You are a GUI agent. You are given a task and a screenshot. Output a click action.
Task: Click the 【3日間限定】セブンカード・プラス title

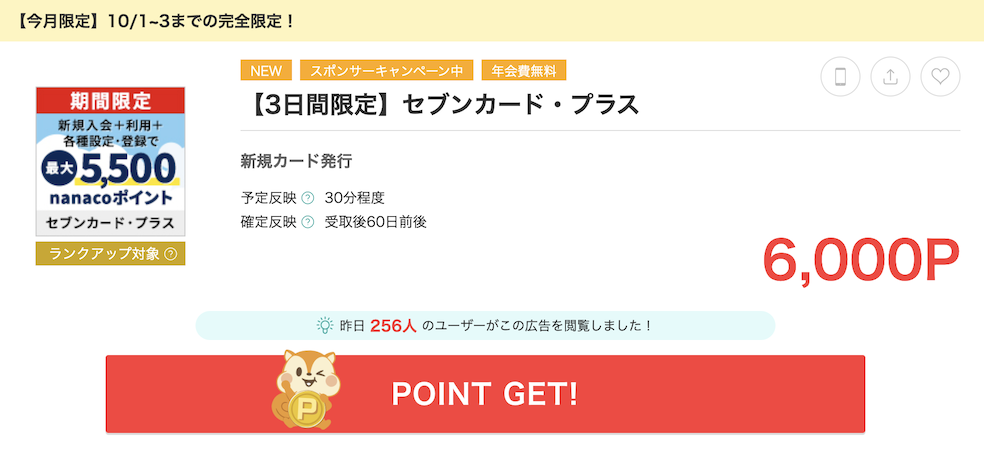[x=440, y=105]
